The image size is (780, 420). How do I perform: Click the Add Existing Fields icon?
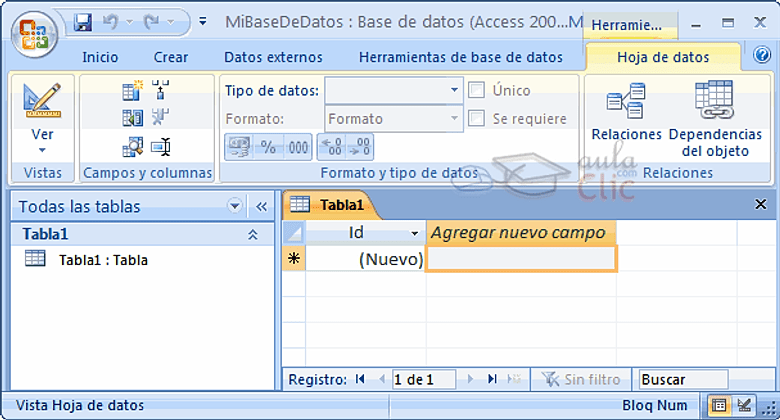coord(132,118)
